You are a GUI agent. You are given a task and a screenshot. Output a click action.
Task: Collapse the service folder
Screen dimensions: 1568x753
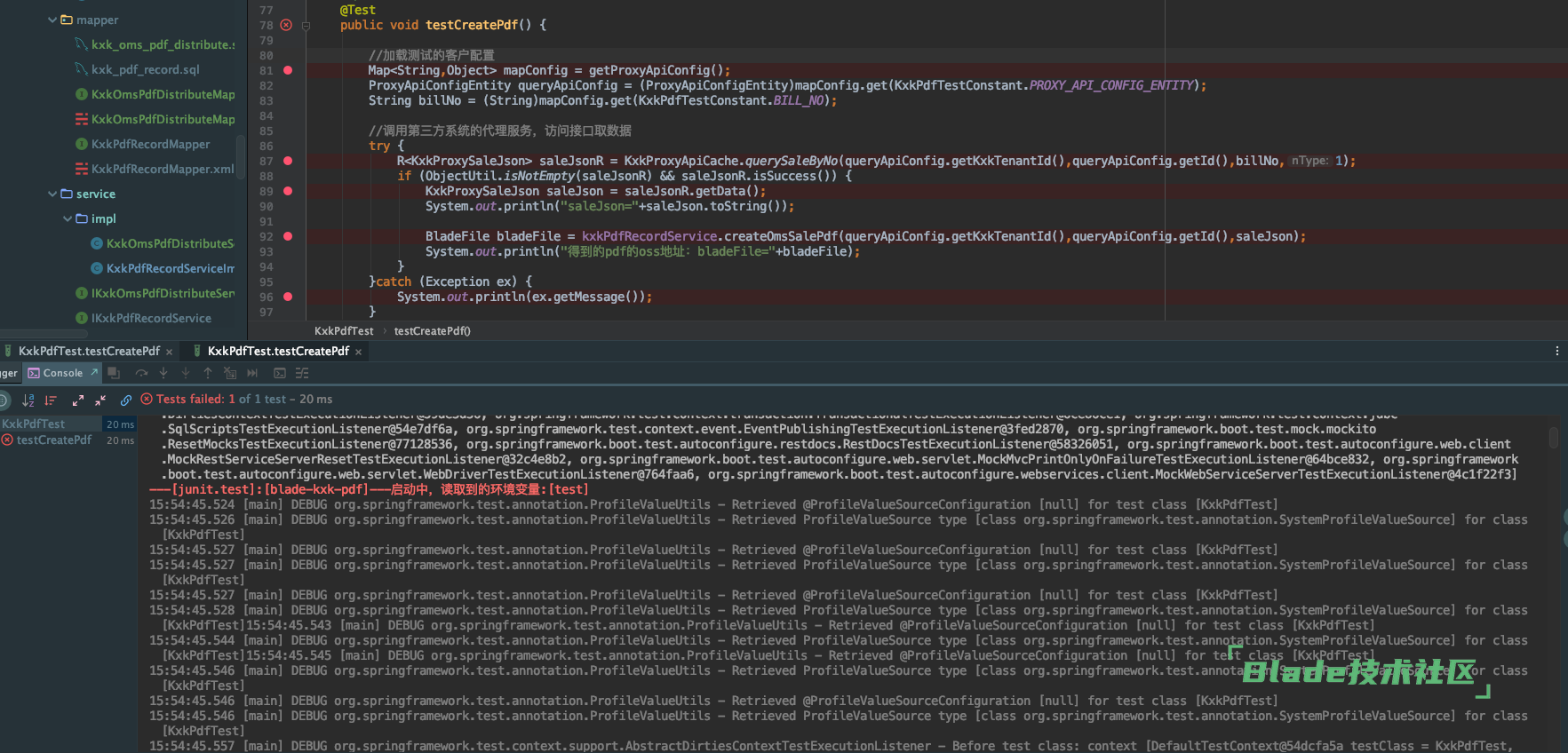pyautogui.click(x=52, y=194)
